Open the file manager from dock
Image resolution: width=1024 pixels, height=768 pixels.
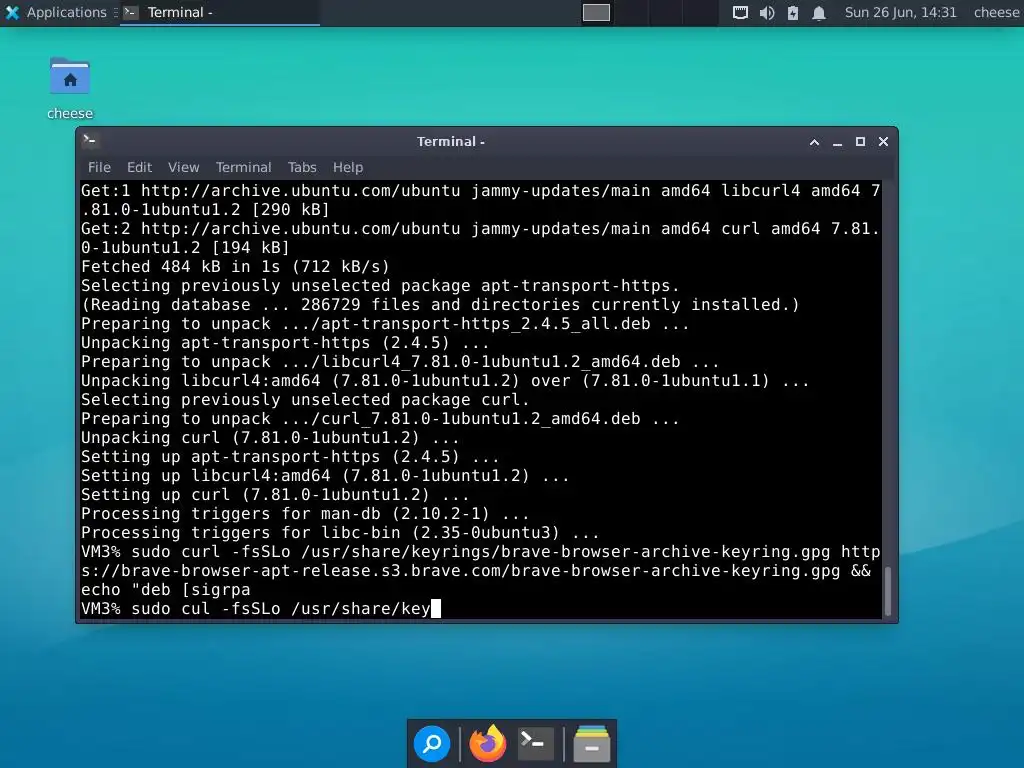point(592,743)
